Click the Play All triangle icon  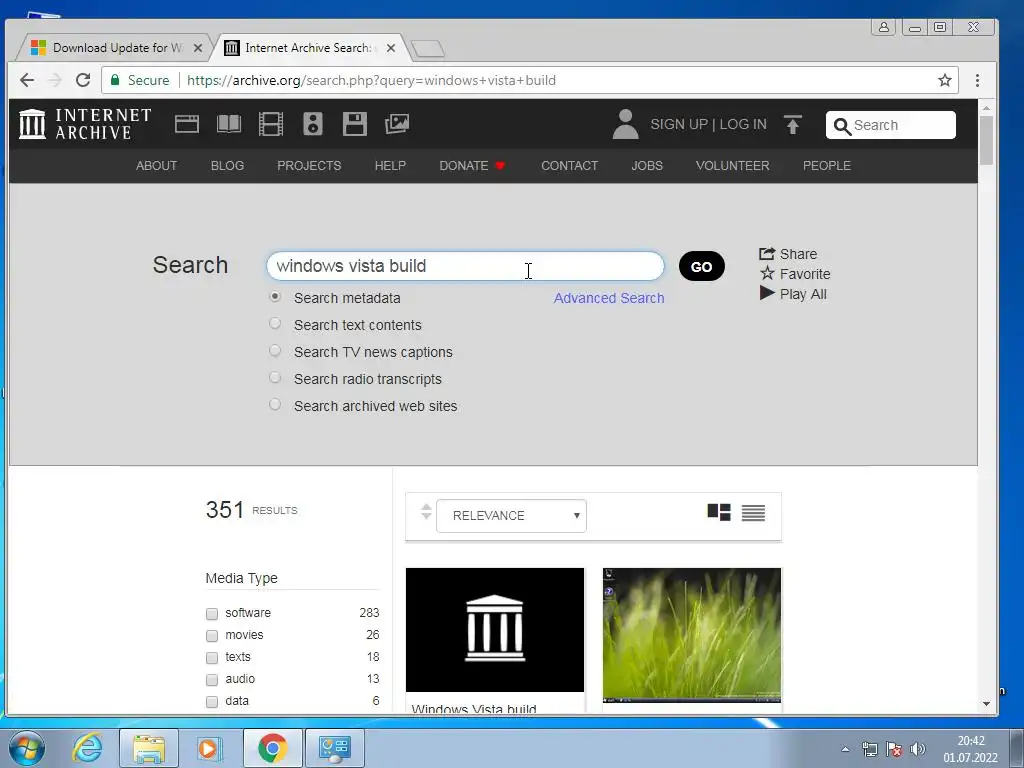[767, 293]
